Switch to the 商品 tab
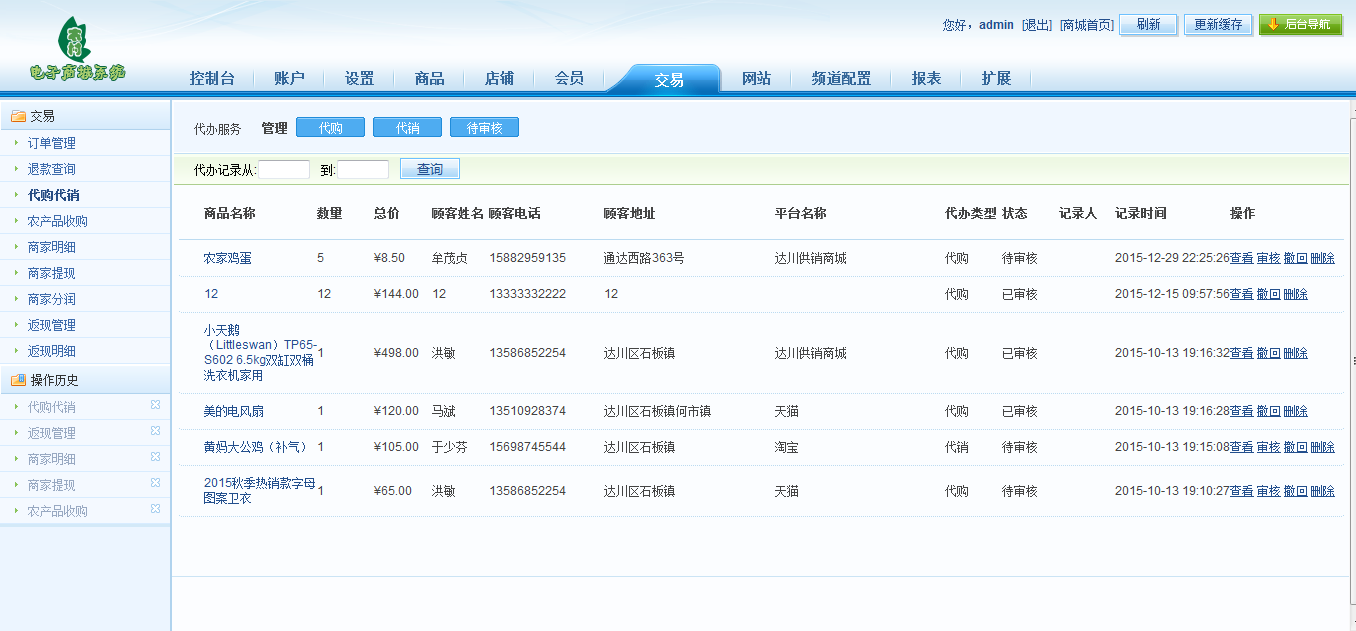 [x=429, y=78]
